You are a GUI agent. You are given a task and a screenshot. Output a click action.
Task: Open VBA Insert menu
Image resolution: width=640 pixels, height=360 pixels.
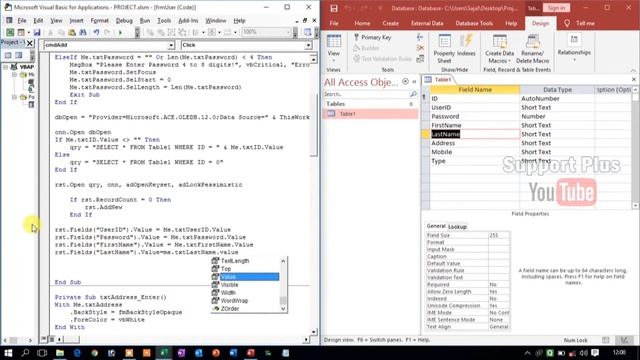coord(76,20)
